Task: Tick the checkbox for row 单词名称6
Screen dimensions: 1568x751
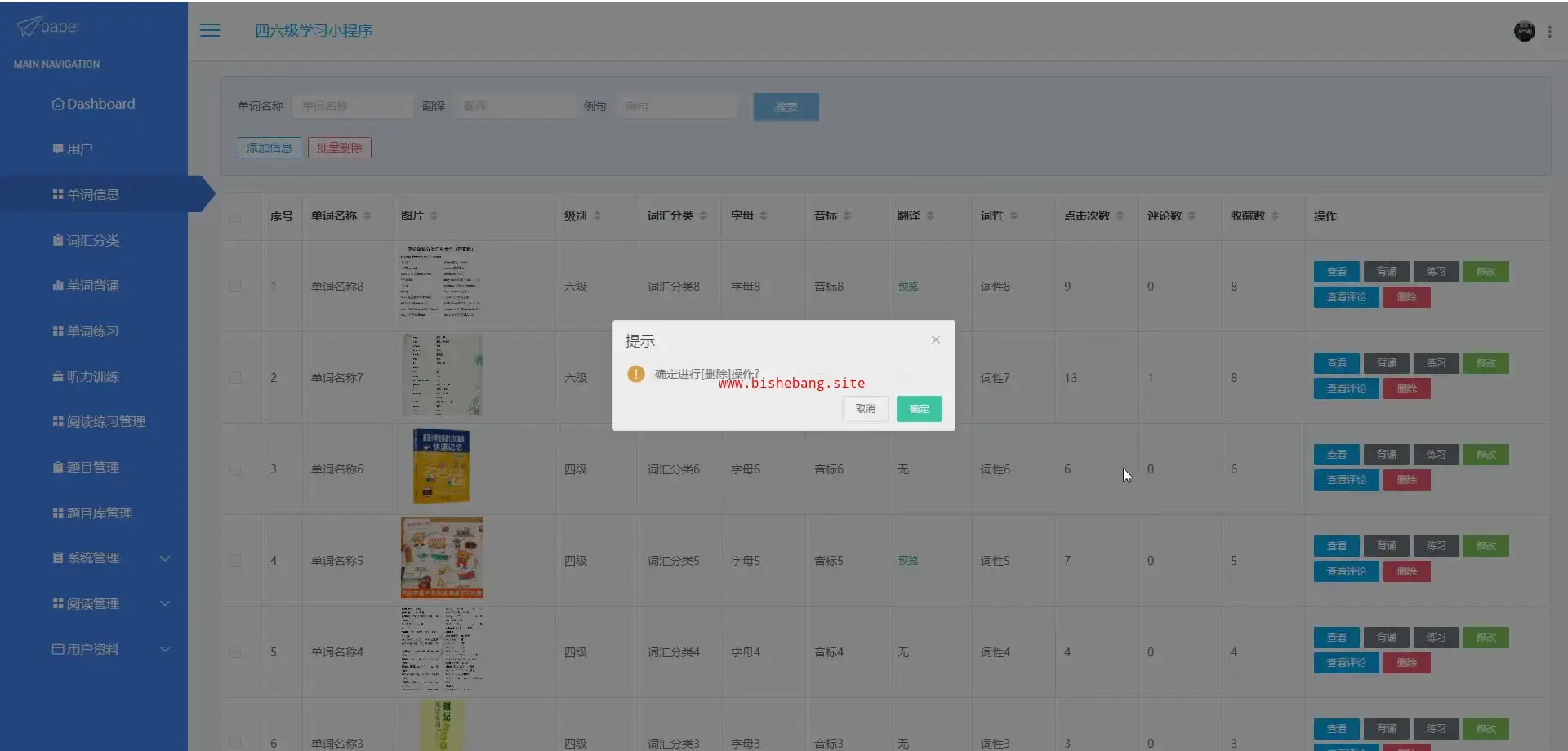Action: pyautogui.click(x=235, y=469)
